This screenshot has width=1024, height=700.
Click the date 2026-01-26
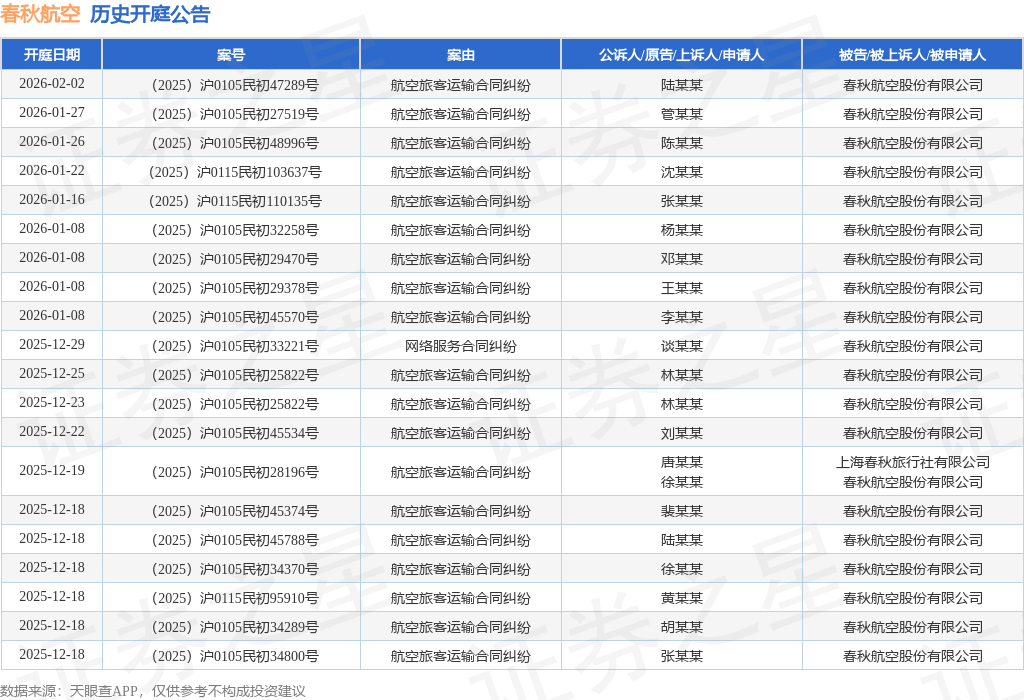52,142
